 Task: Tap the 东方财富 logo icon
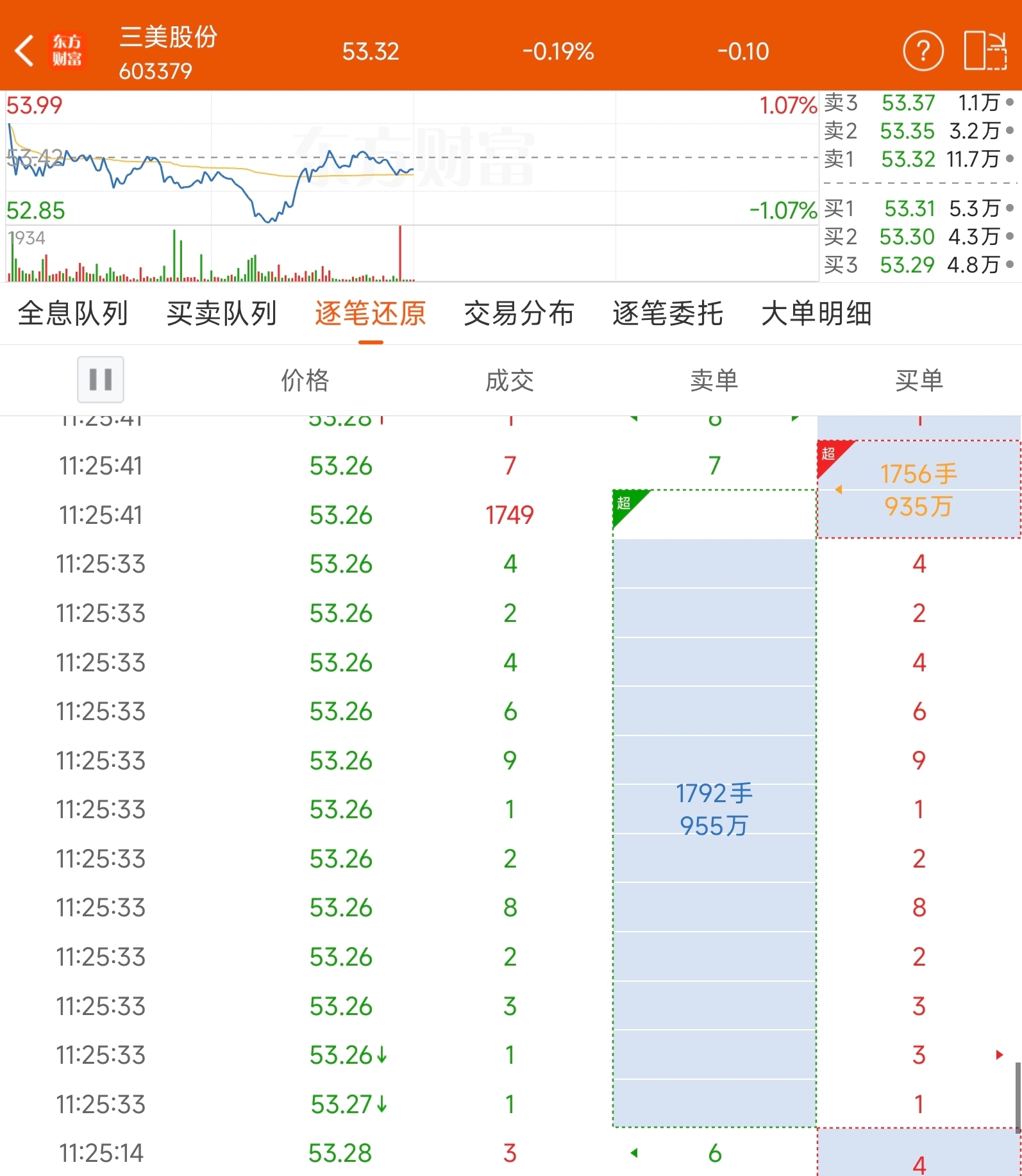point(67,51)
